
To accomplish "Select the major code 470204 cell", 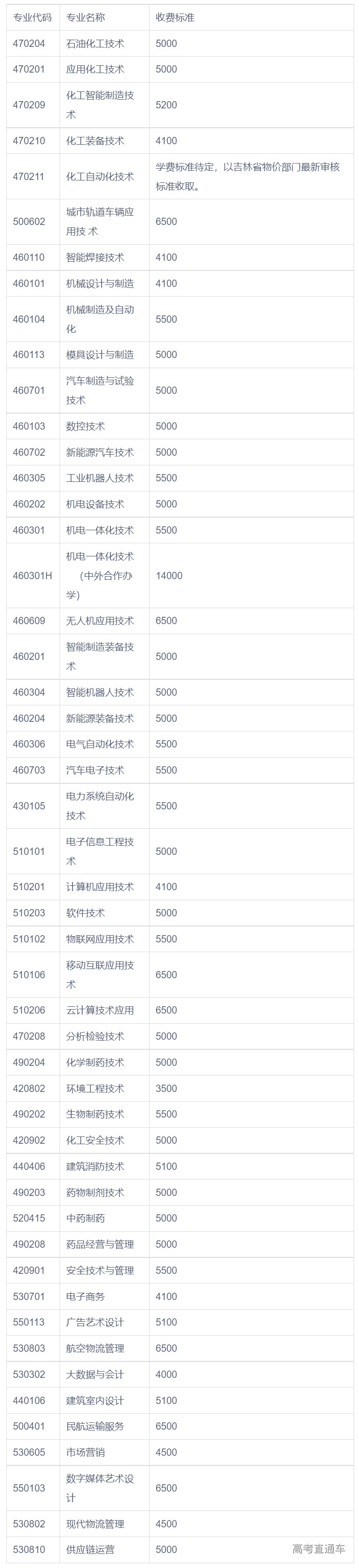I will pos(29,43).
